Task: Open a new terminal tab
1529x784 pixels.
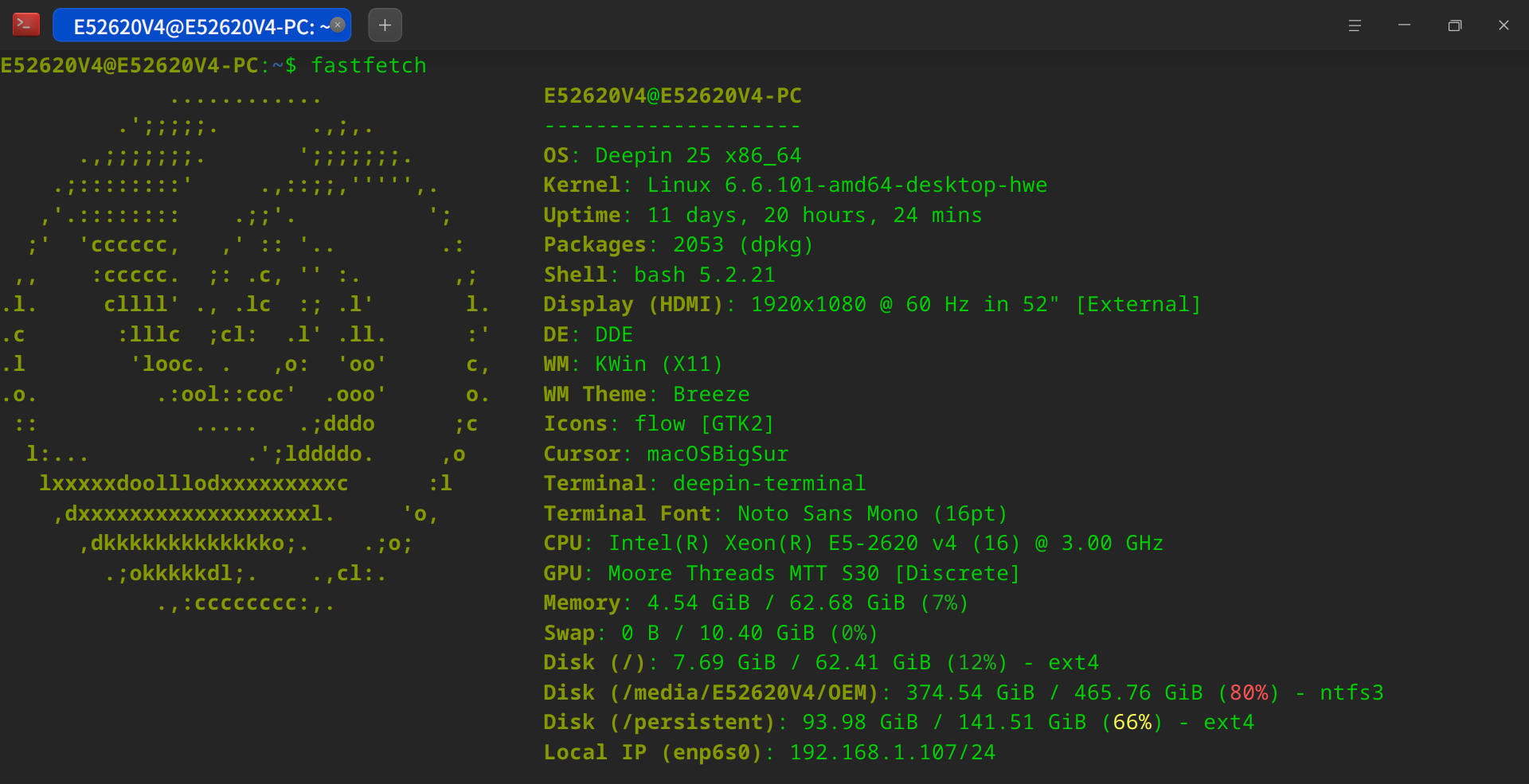Action: click(385, 25)
